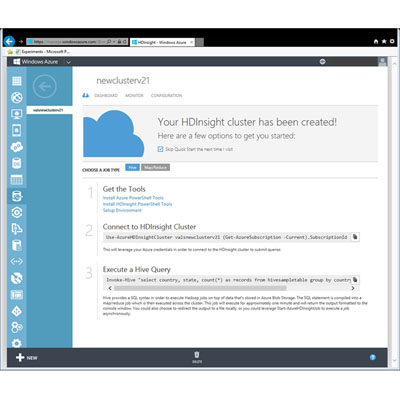Copy the Use-AzureHDInsightCluster command
This screenshot has height=400, width=400.
[x=355, y=237]
